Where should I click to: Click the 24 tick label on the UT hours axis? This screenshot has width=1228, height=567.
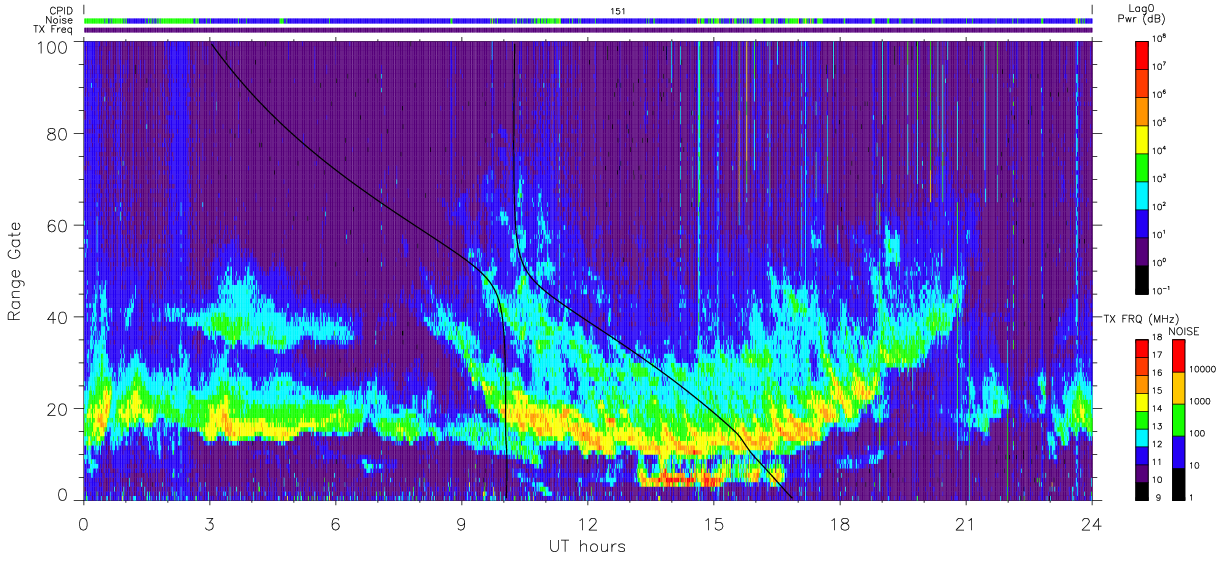click(1092, 524)
